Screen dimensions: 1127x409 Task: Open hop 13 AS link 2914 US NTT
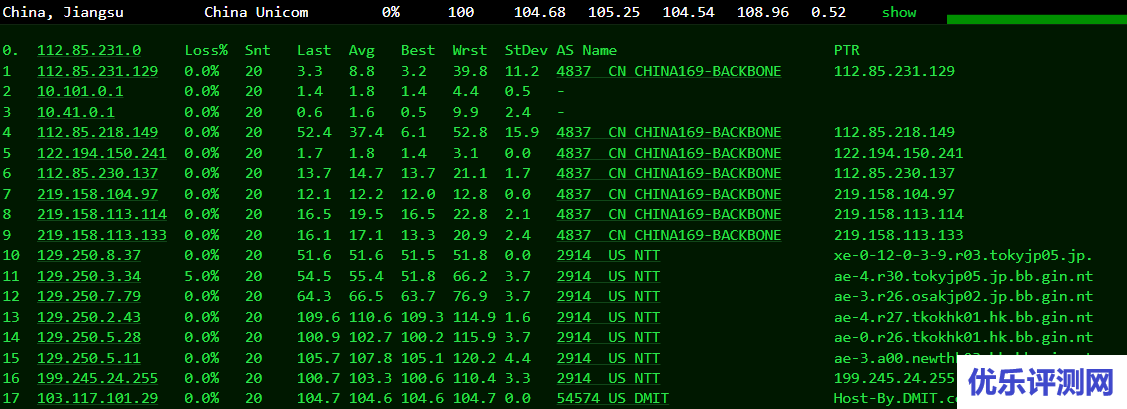point(608,317)
